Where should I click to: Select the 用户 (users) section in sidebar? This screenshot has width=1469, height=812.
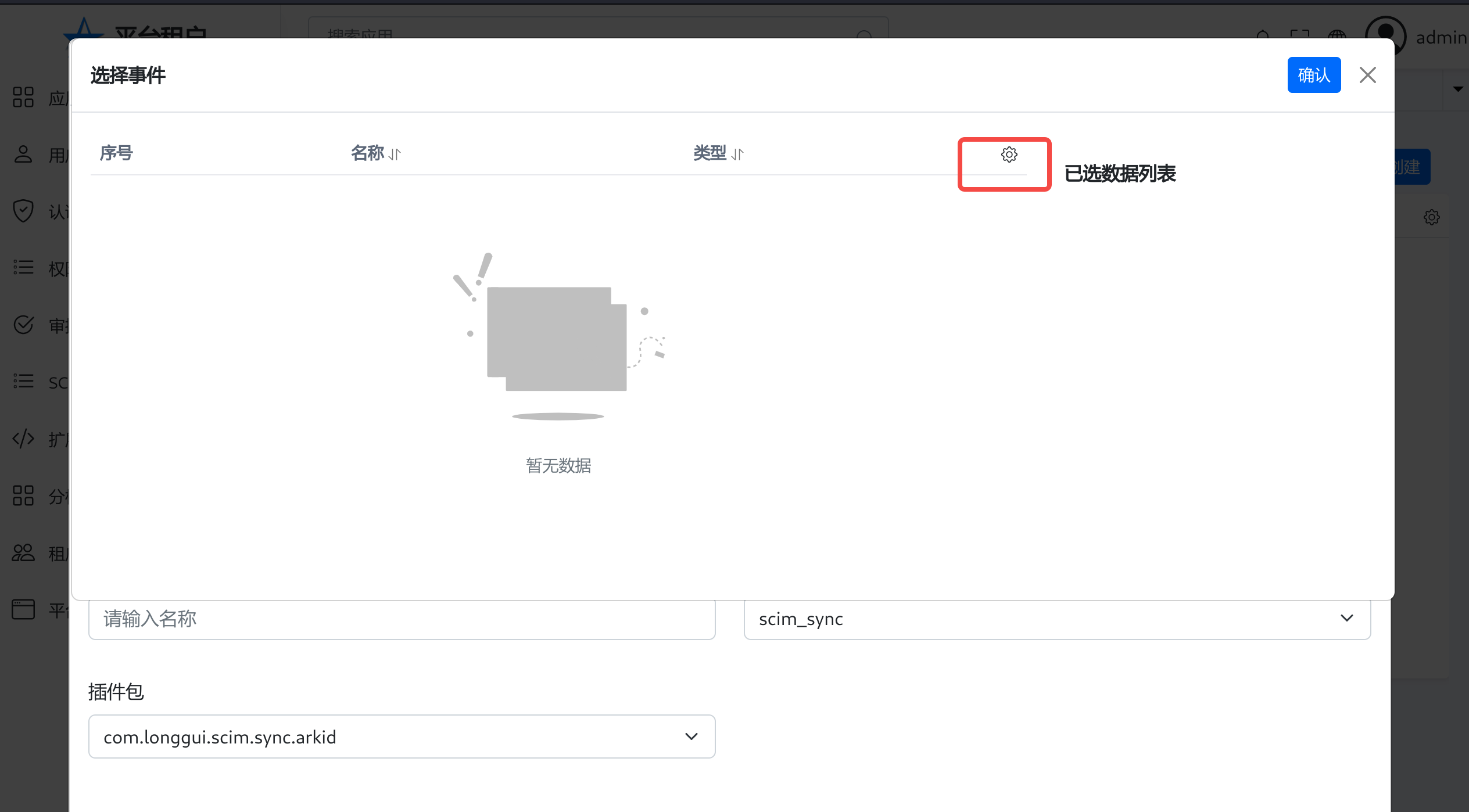pos(23,154)
